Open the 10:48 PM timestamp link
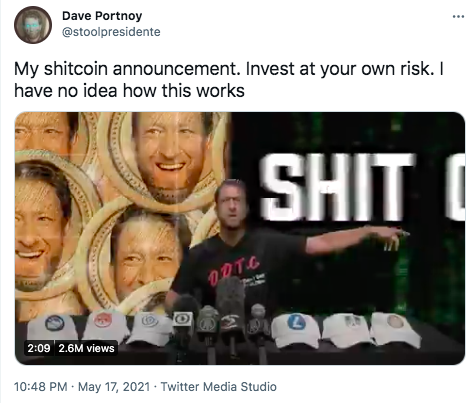 pyautogui.click(x=41, y=387)
